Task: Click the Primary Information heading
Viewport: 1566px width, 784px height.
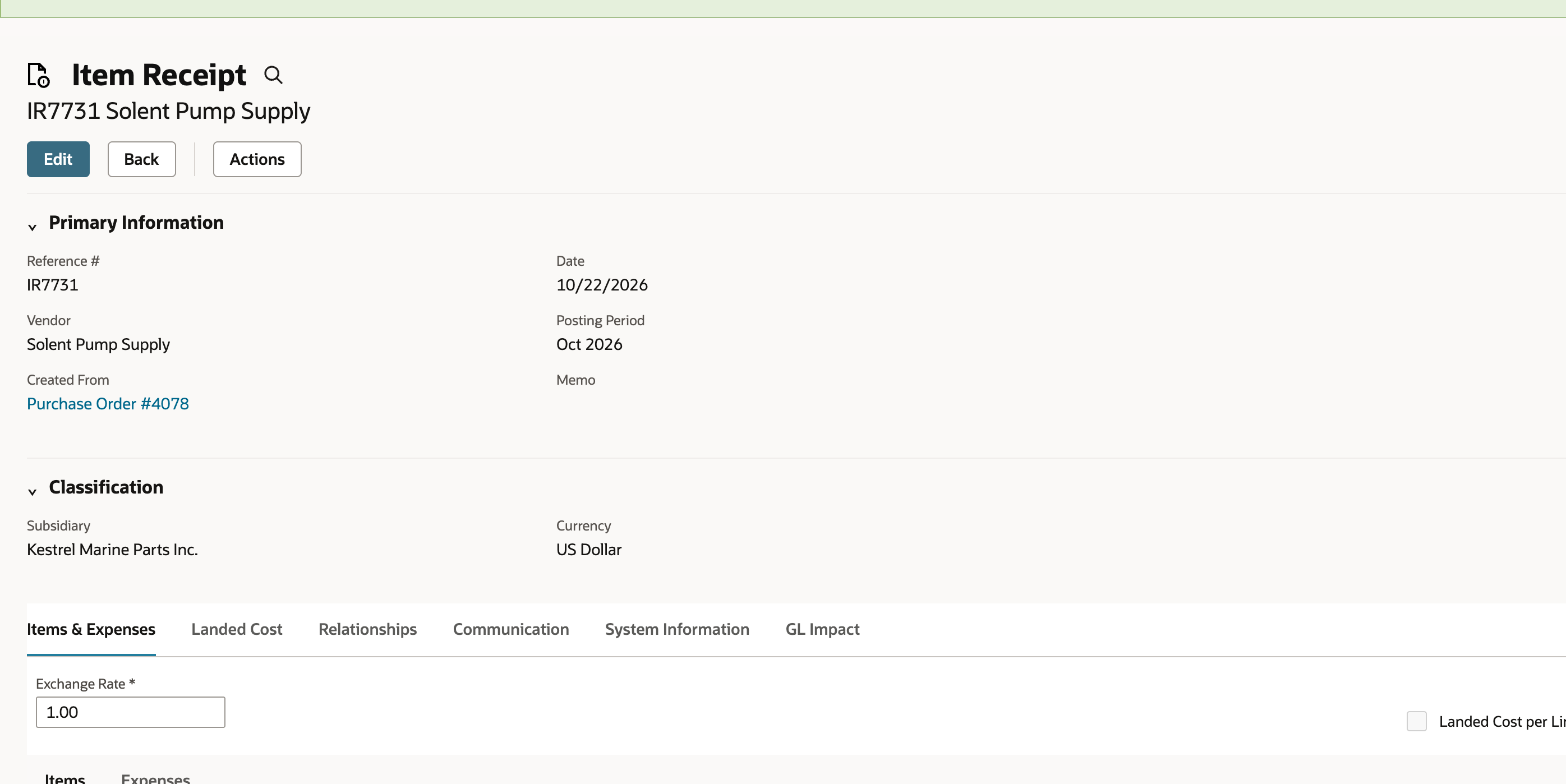Action: [136, 223]
